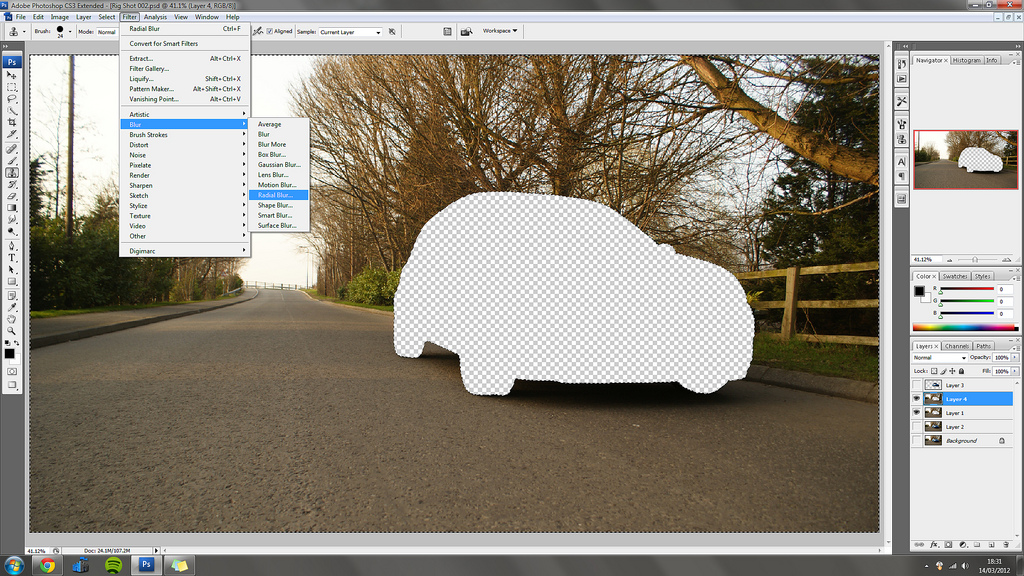Open the Workspace dropdown

pyautogui.click(x=500, y=31)
